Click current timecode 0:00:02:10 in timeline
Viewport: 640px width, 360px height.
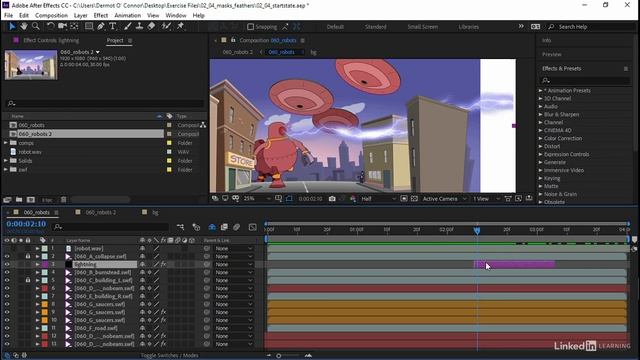click(x=26, y=224)
